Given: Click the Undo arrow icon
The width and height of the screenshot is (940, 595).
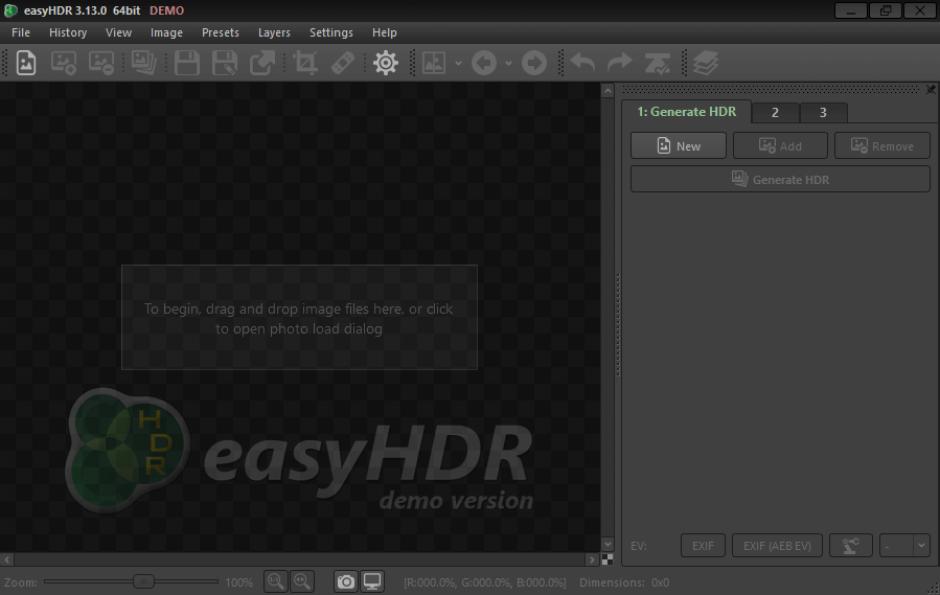Looking at the screenshot, I should point(583,62).
